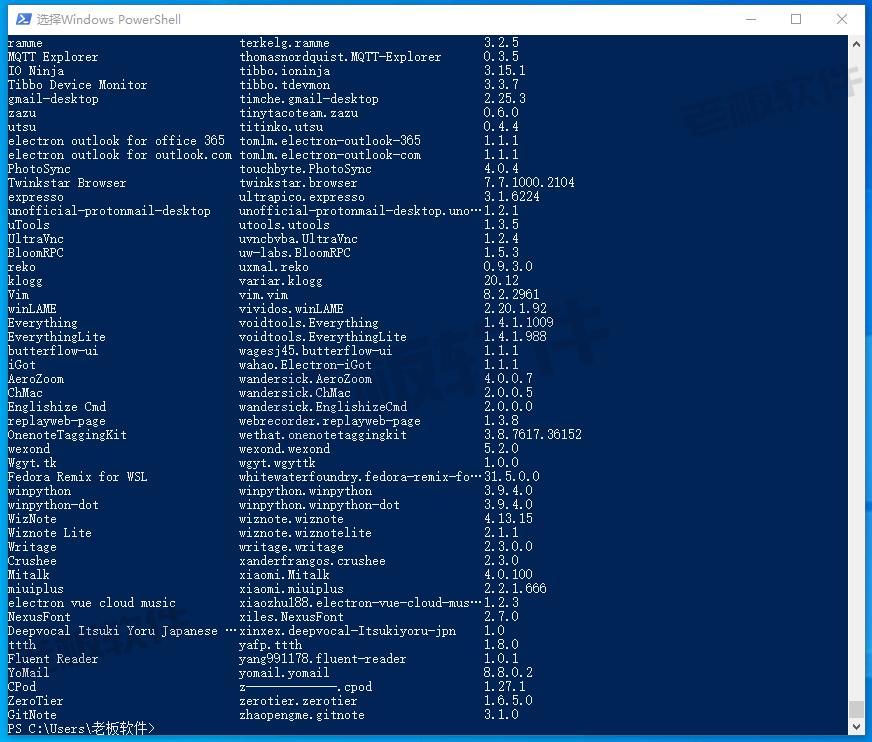
Task: Select the Fedora Remix for WSL entry
Action: click(x=77, y=477)
